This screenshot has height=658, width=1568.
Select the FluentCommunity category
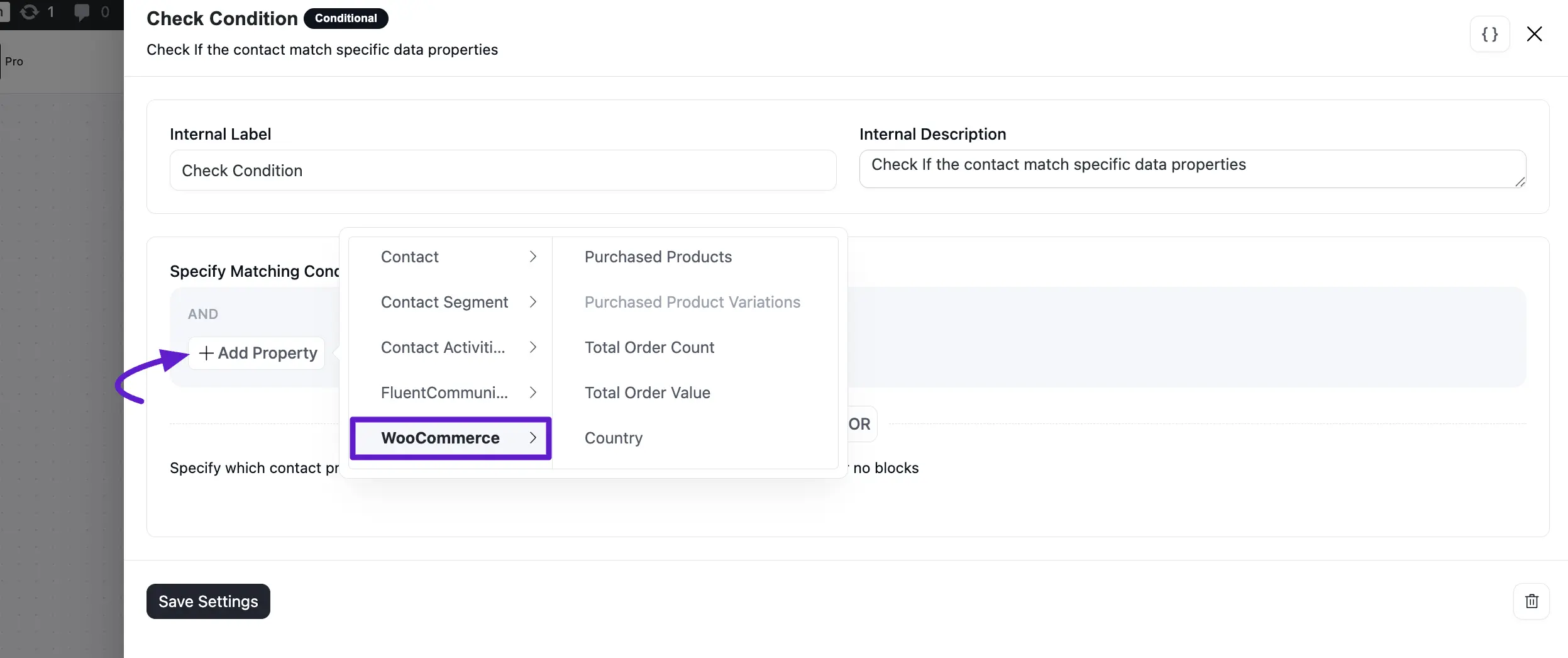click(x=450, y=393)
